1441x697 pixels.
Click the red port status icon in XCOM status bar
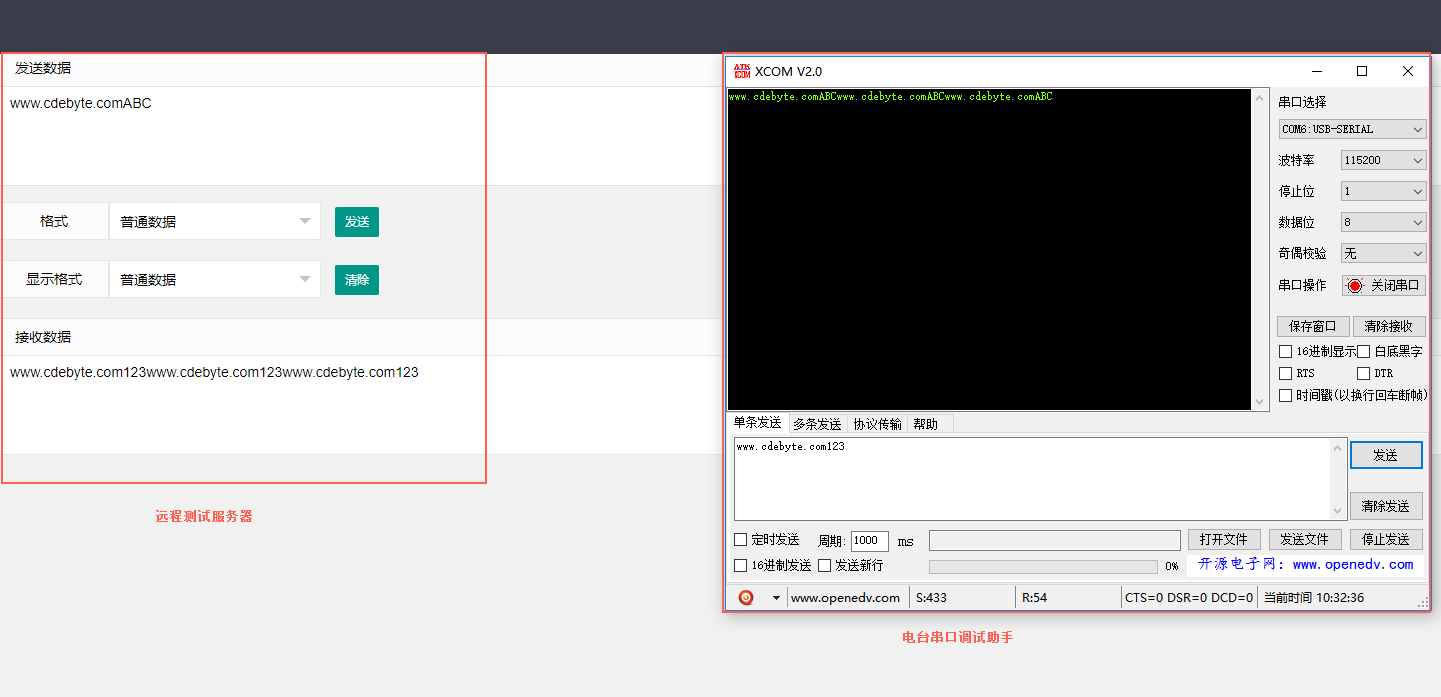[x=744, y=597]
